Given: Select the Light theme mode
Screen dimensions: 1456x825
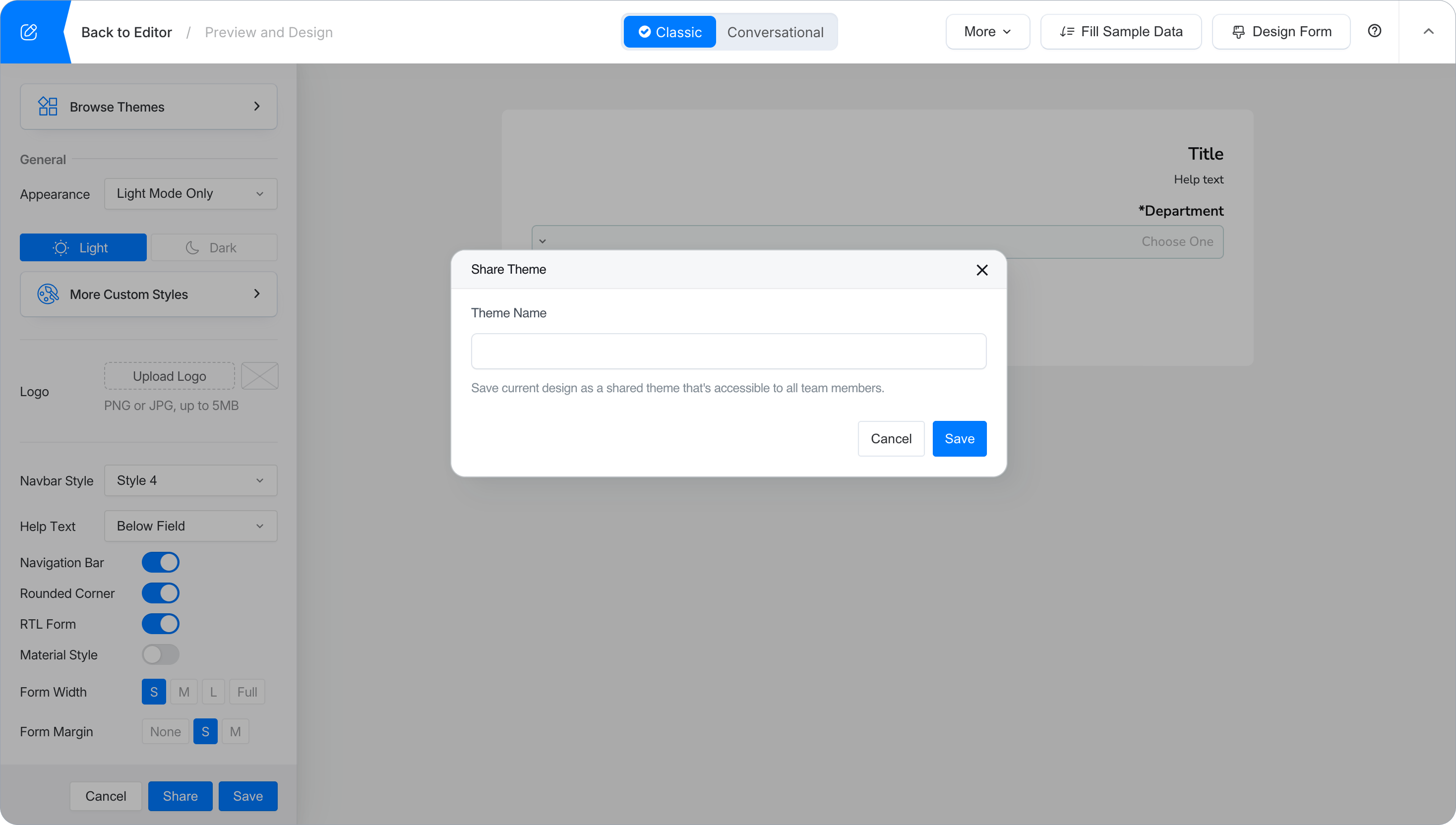Looking at the screenshot, I should 83,247.
